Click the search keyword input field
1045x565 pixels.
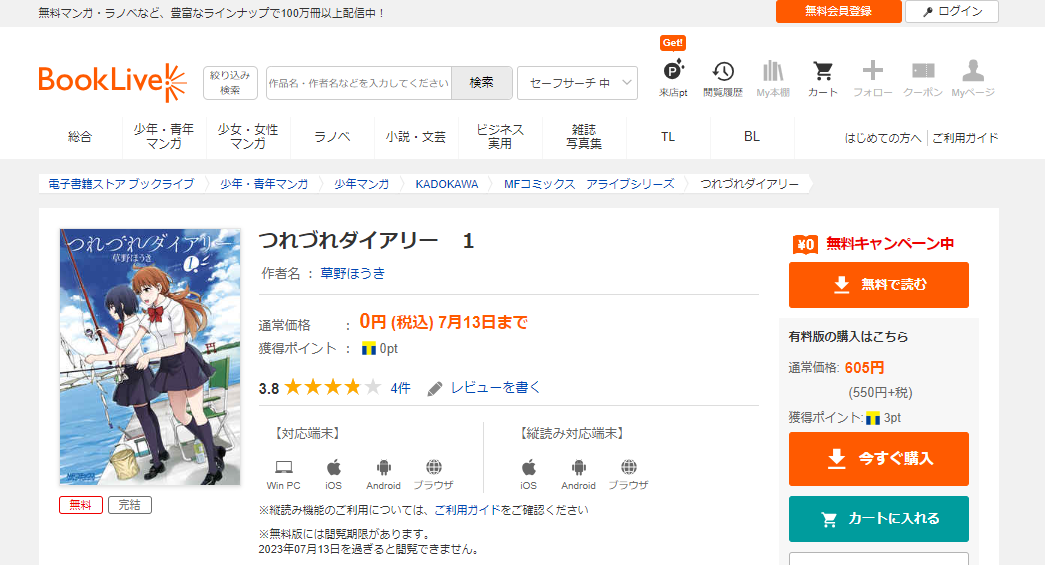(x=359, y=83)
